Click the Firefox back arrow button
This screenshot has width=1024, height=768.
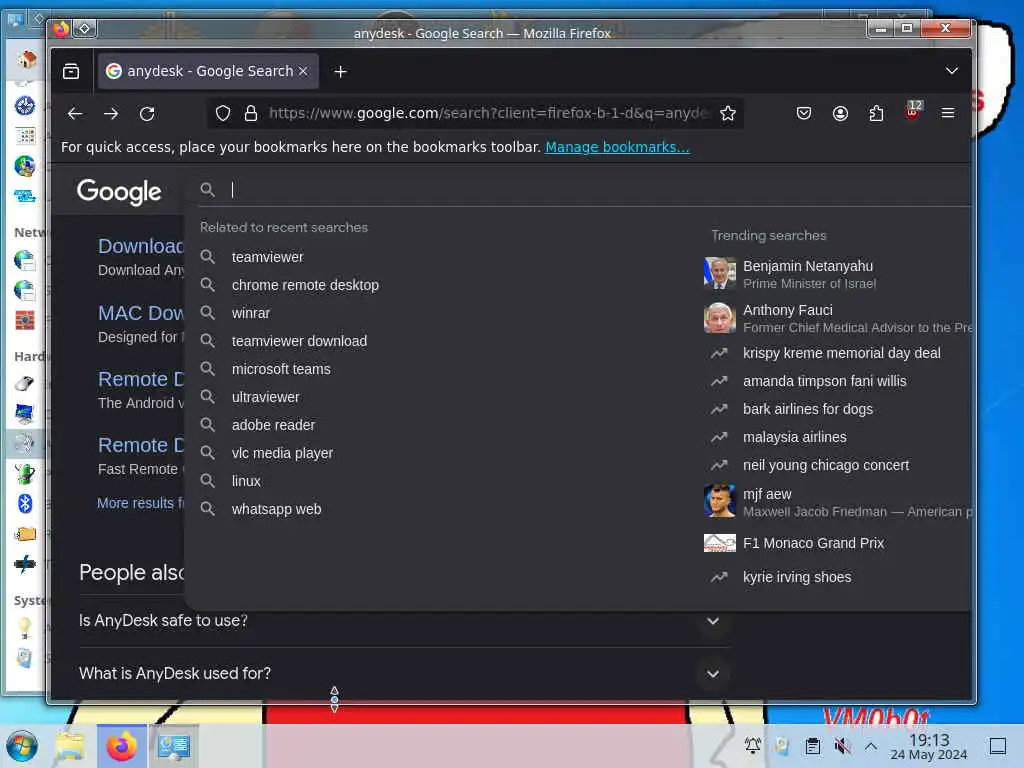click(x=75, y=114)
